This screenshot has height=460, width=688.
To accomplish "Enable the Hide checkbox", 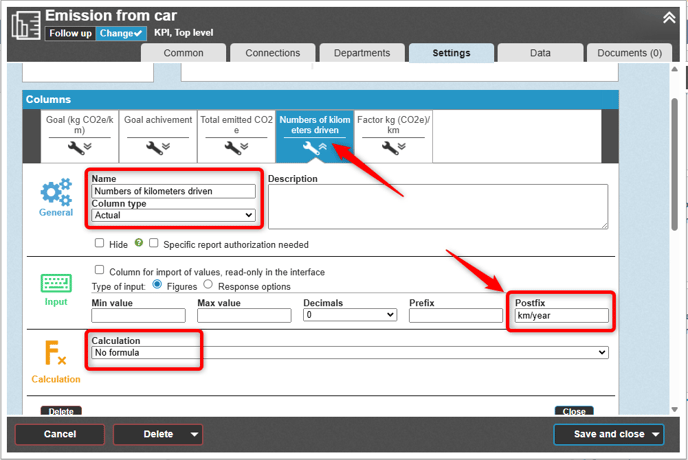I will point(99,243).
